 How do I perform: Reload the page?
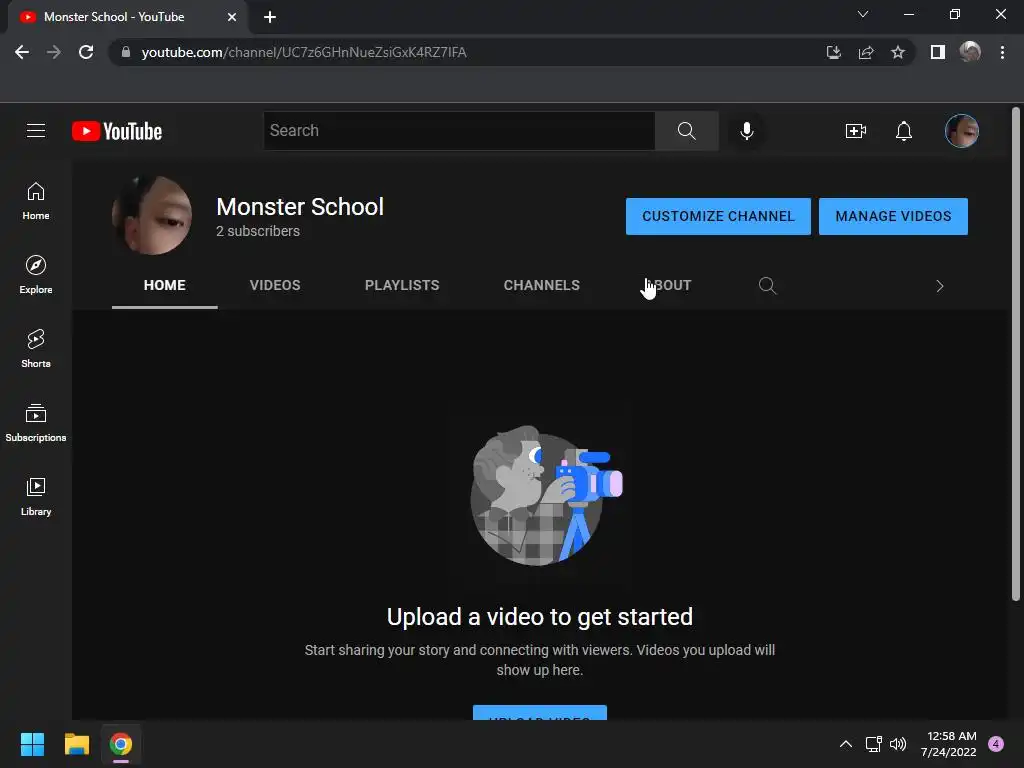pyautogui.click(x=86, y=52)
